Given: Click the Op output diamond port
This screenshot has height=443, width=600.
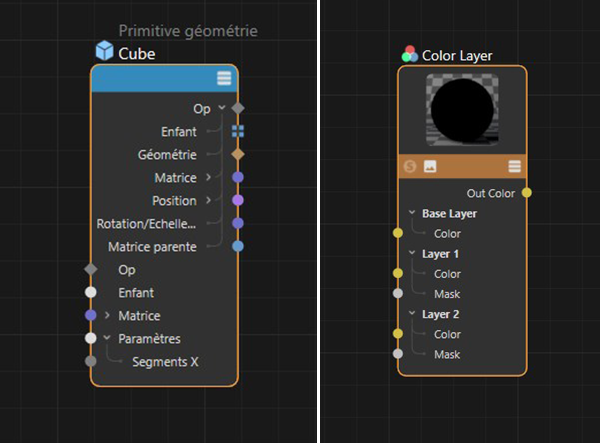Looking at the screenshot, I should [x=237, y=107].
